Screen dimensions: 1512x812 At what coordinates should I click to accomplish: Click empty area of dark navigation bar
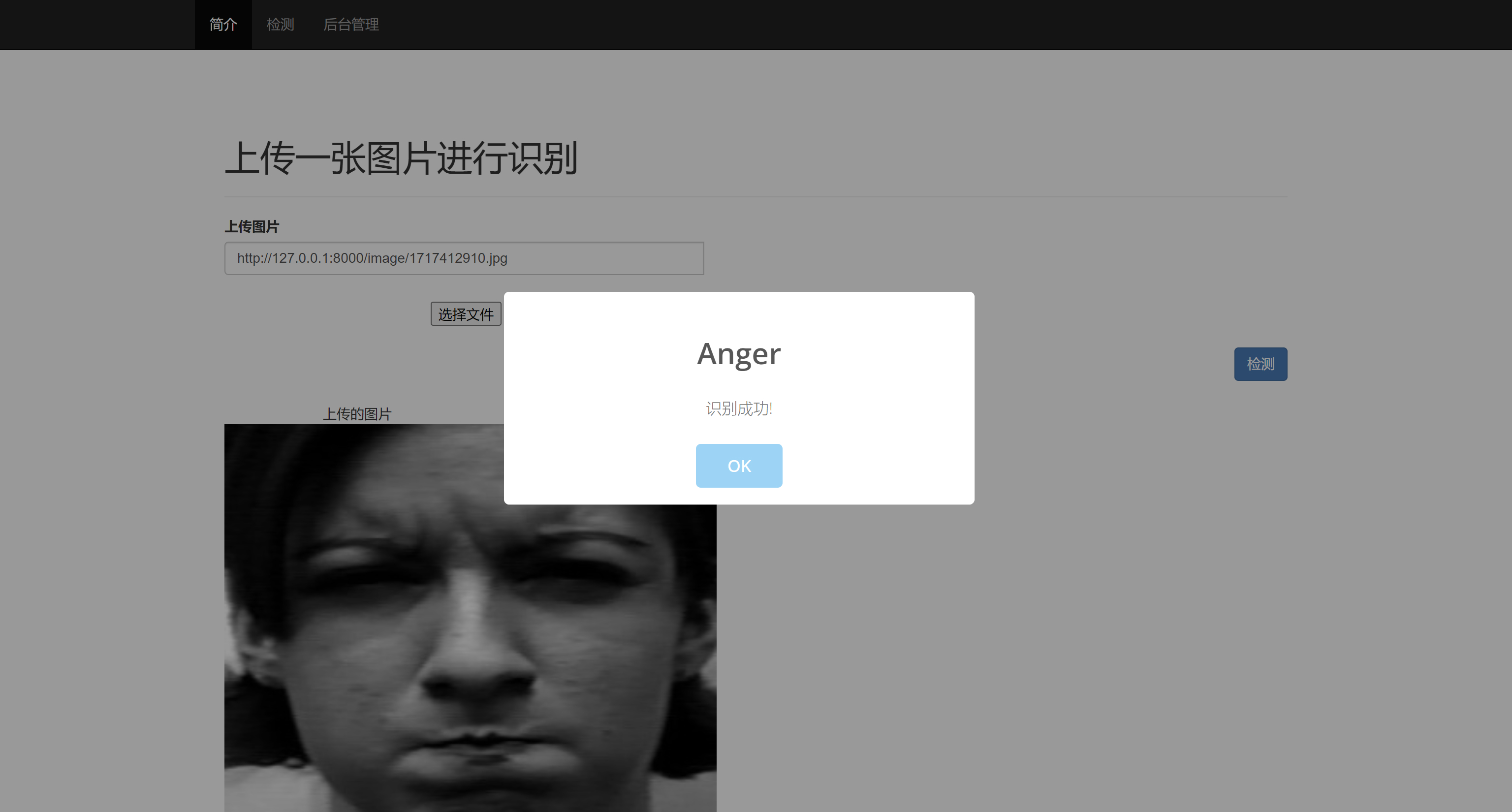(x=881, y=25)
